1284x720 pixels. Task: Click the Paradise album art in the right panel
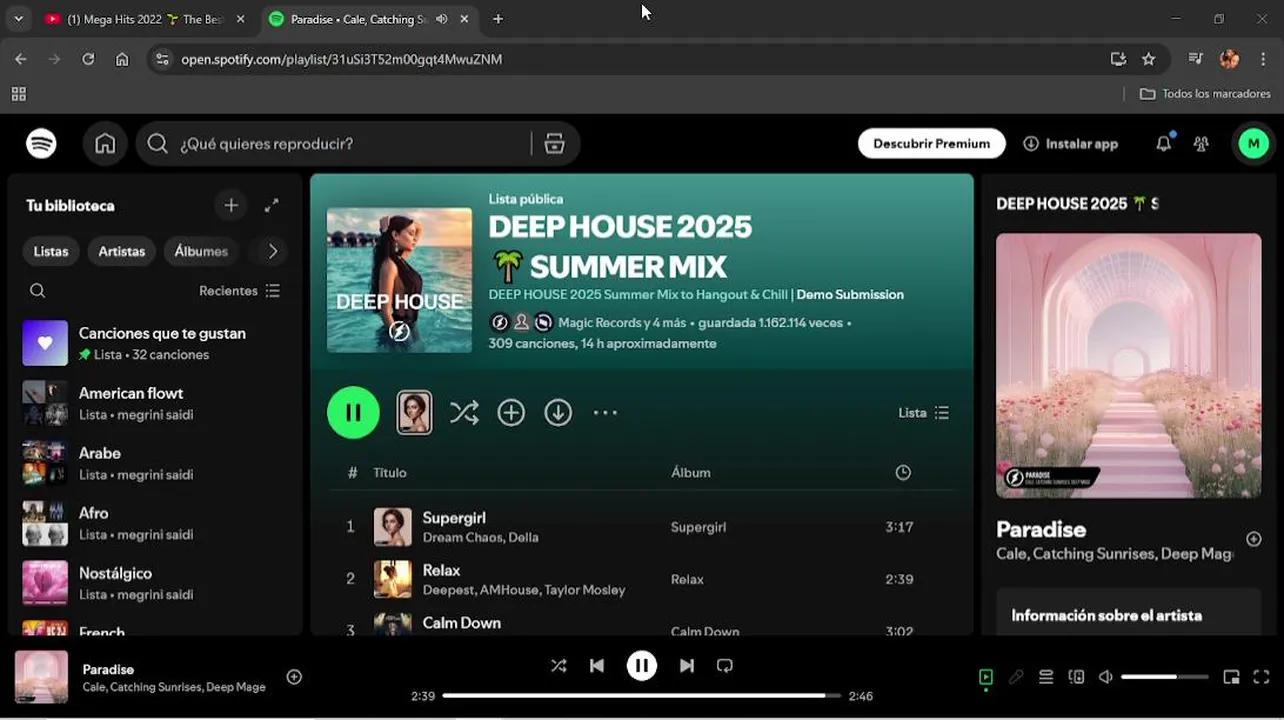tap(1129, 366)
